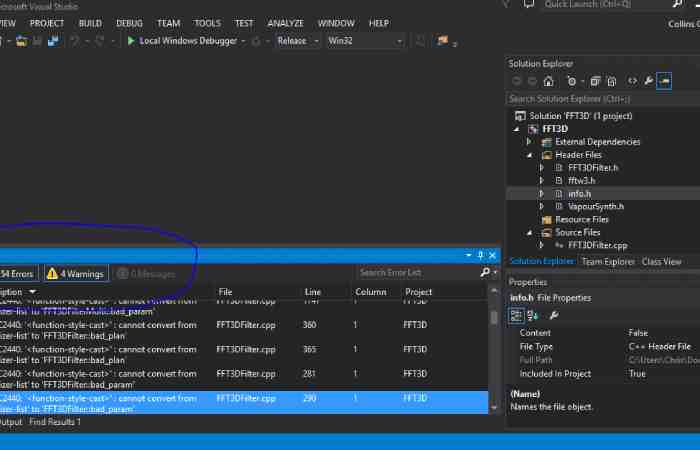This screenshot has height=450, width=700.
Task: Switch to the Output tab
Action: (11, 422)
